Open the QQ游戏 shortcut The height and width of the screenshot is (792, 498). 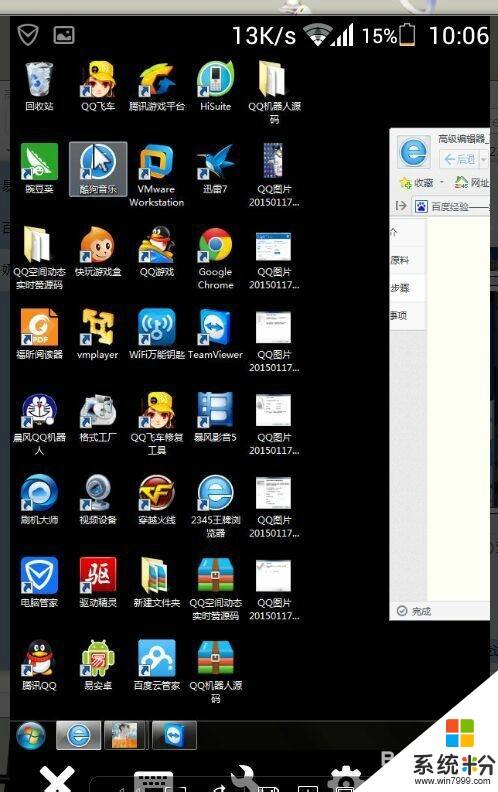pyautogui.click(x=157, y=252)
